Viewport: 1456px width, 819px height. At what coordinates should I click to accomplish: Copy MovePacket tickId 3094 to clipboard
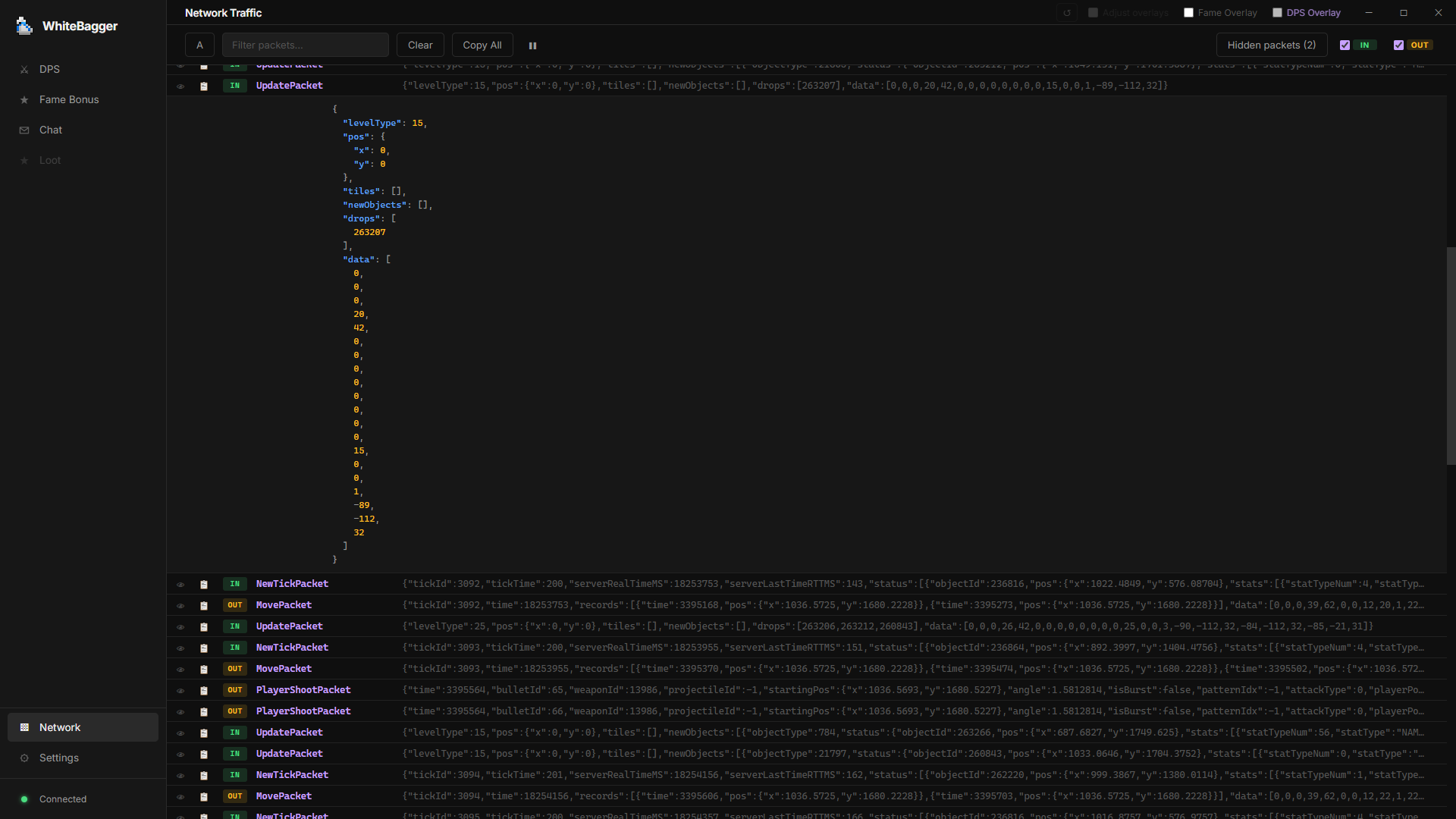click(204, 797)
